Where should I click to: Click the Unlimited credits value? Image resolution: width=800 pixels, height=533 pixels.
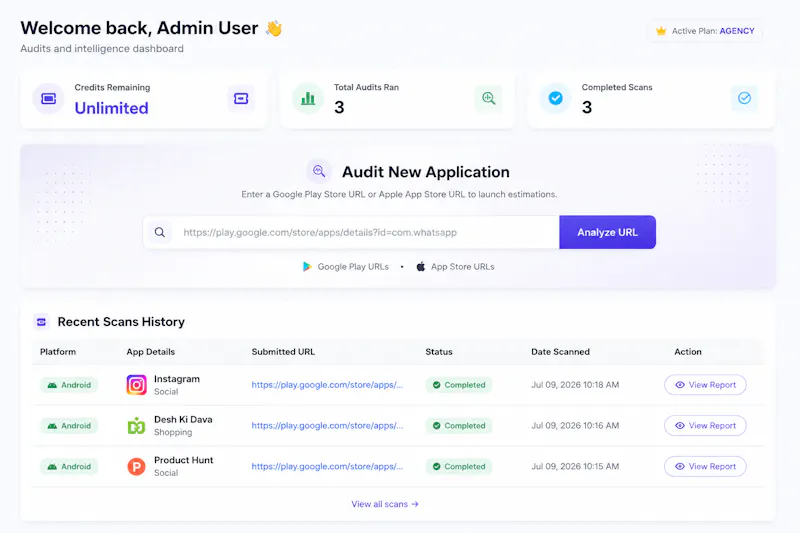point(111,108)
